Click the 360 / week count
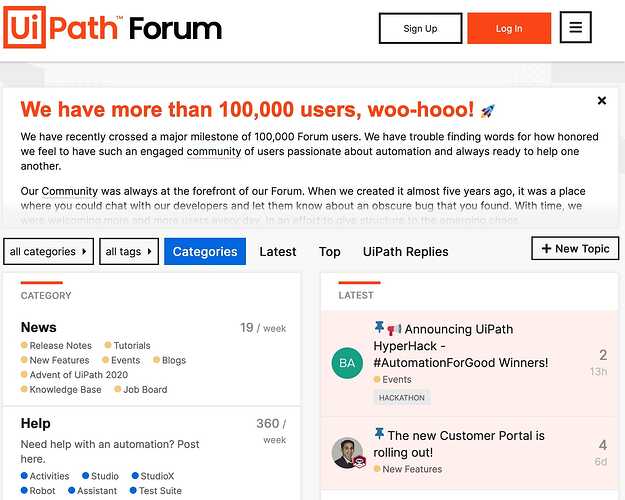This screenshot has height=500, width=625. 271,431
